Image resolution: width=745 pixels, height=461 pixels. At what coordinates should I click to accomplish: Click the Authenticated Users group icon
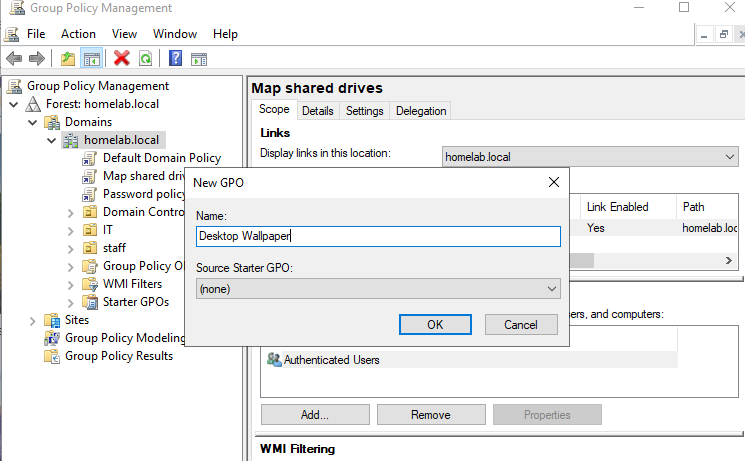pyautogui.click(x=274, y=360)
